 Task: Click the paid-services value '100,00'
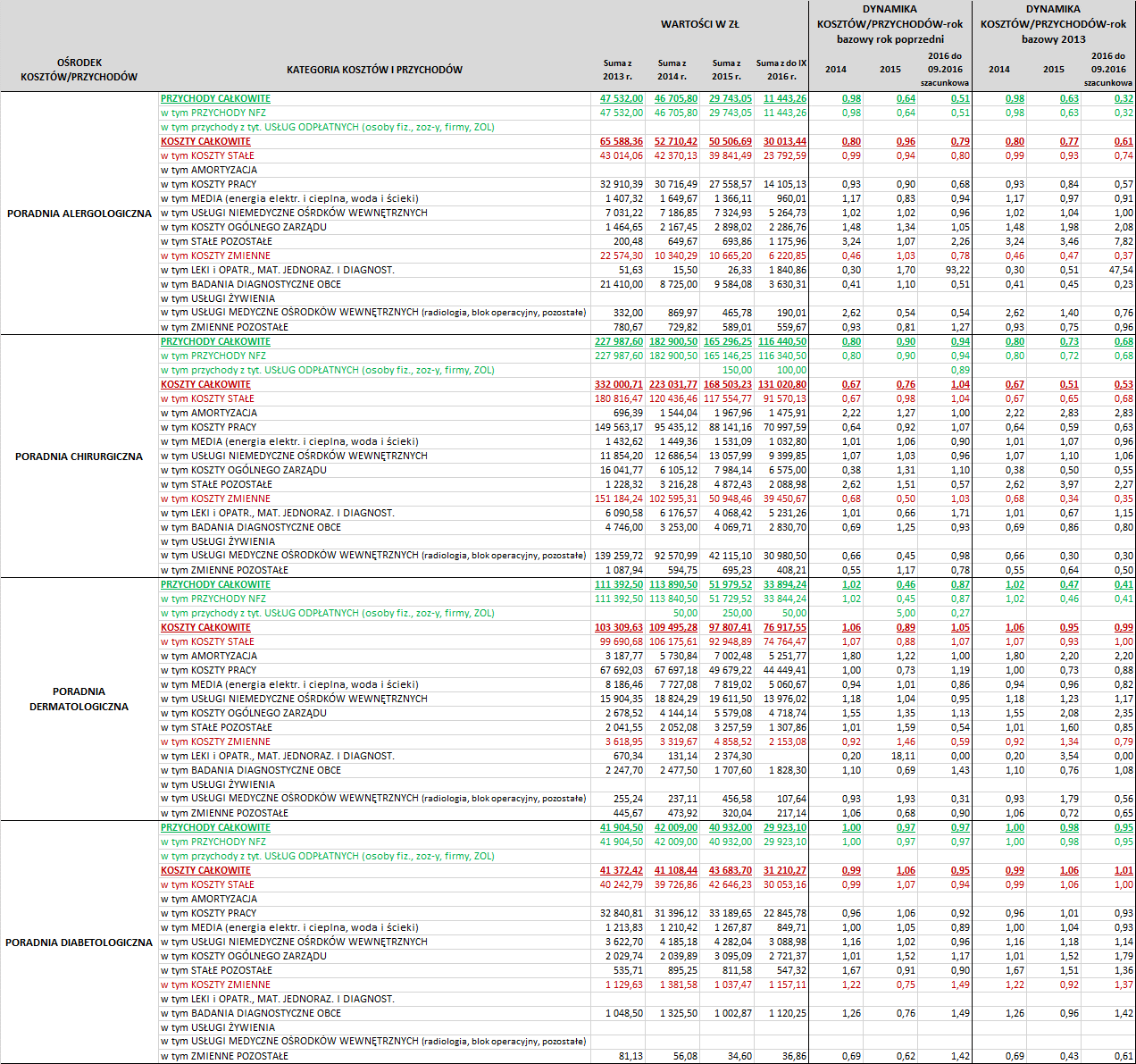[791, 370]
